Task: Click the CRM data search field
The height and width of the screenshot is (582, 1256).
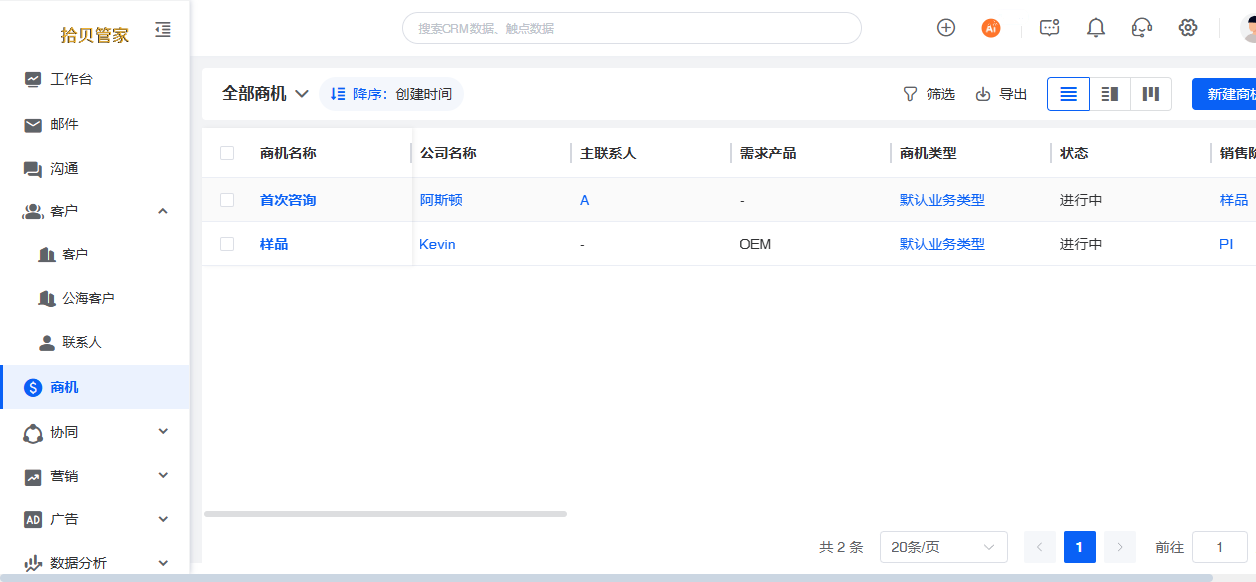Action: [632, 28]
